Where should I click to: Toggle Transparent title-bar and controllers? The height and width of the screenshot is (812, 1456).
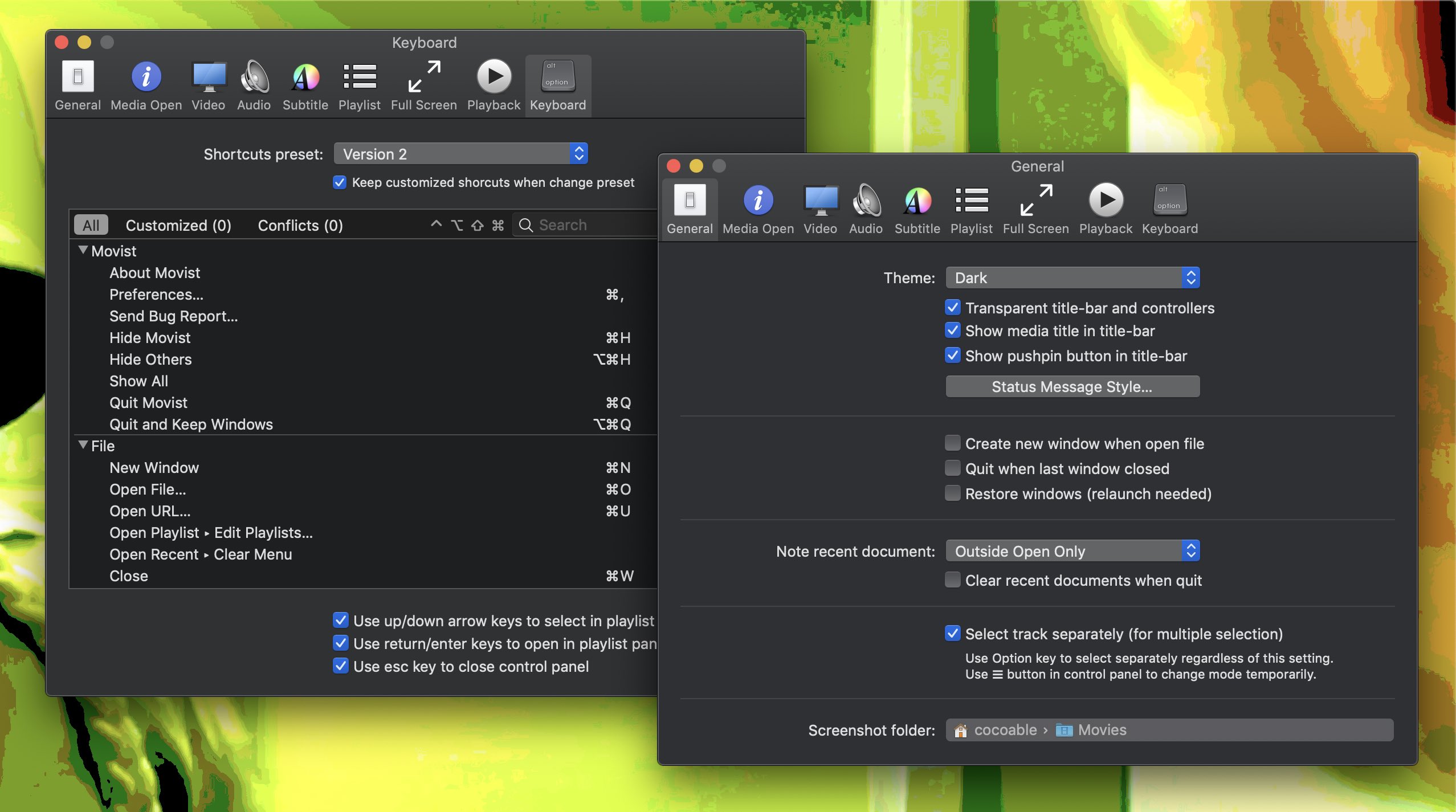952,307
